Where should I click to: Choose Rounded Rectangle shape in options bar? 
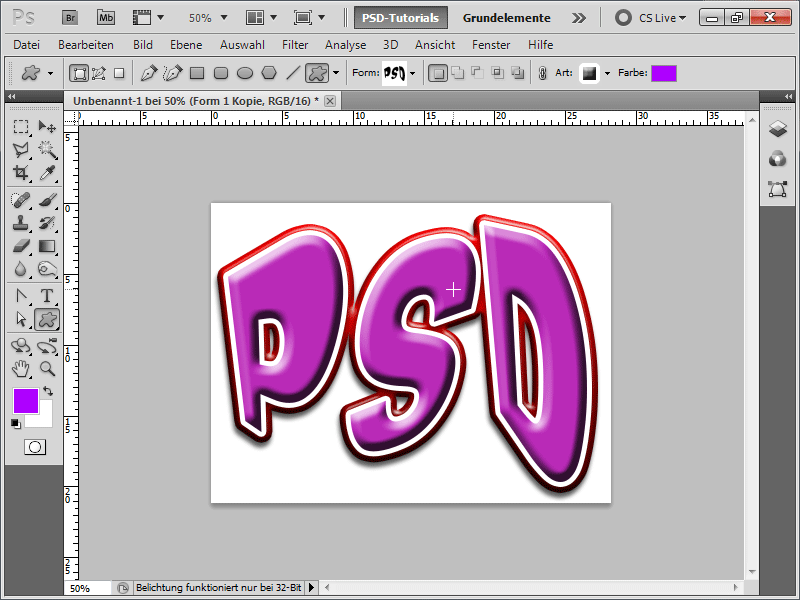(221, 73)
